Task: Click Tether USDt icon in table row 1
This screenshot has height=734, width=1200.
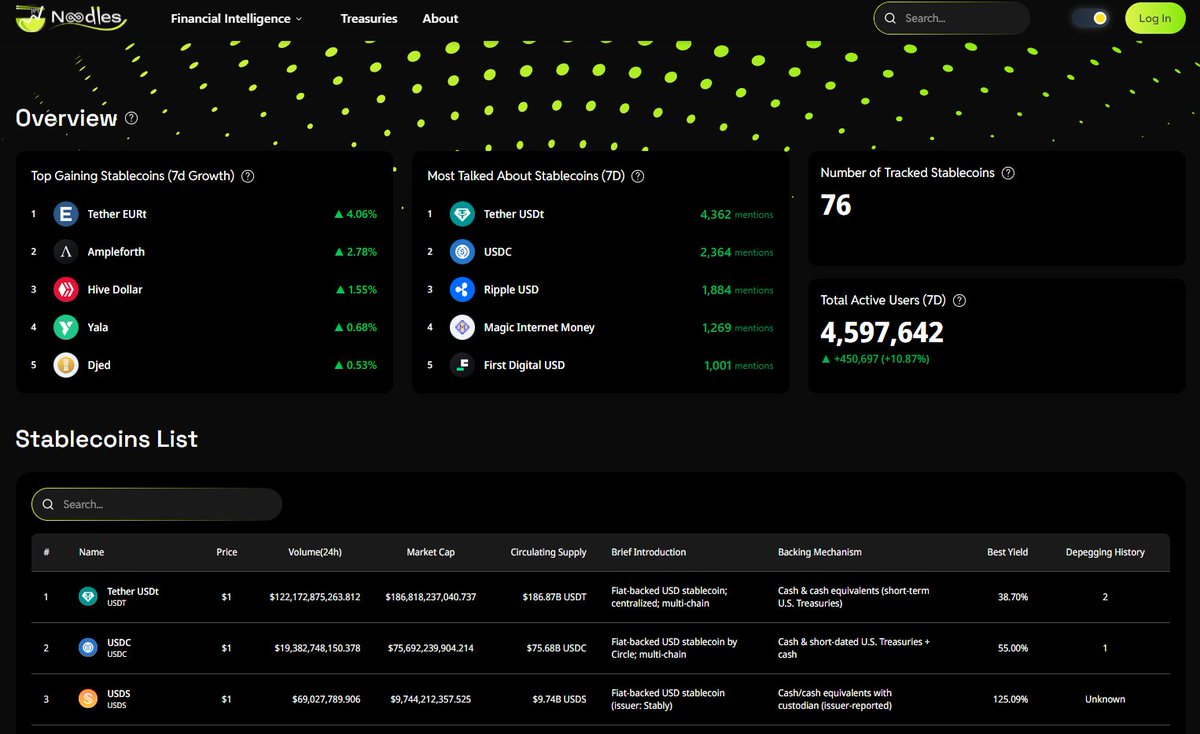Action: [x=89, y=597]
